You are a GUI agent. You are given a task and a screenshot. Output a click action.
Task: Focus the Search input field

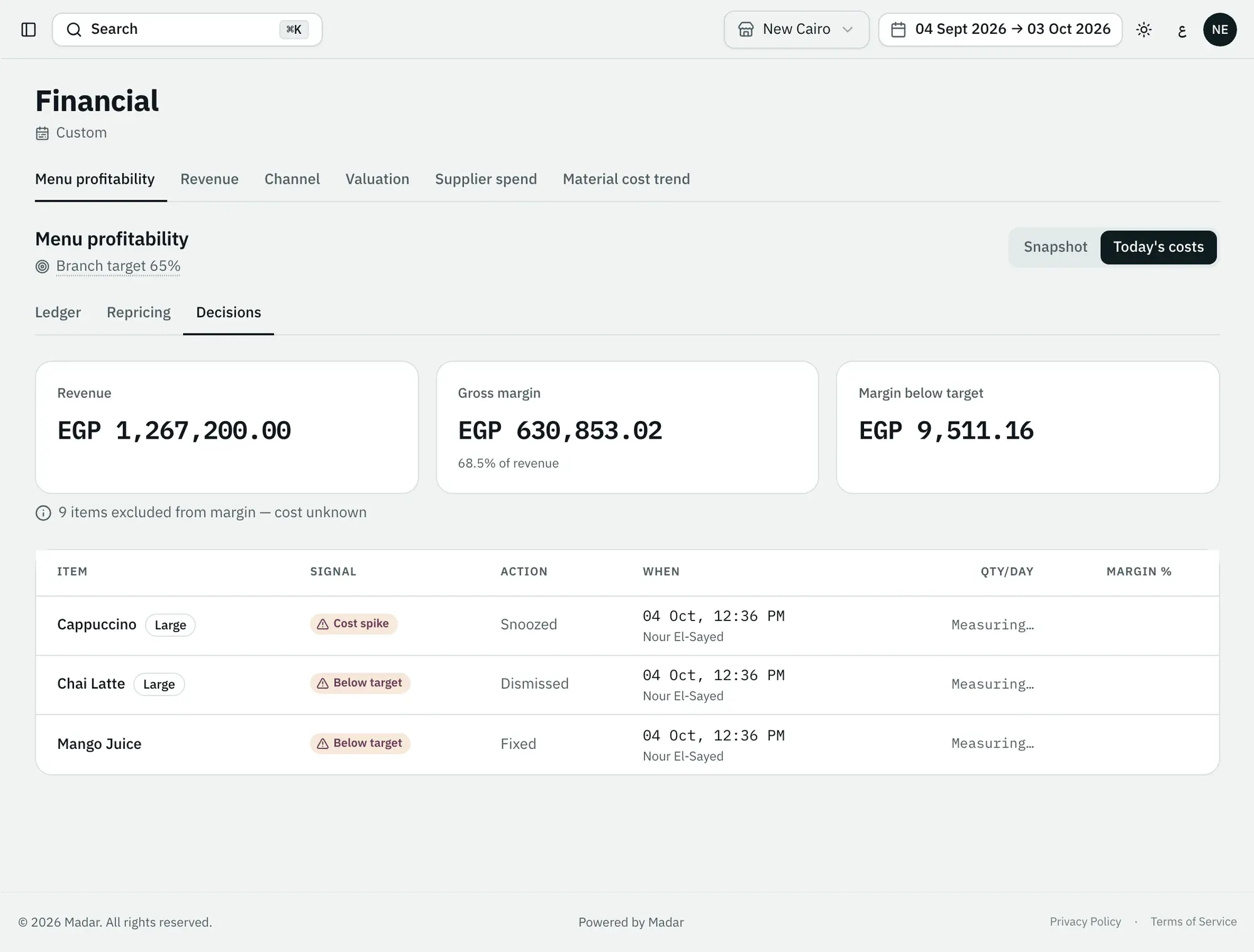click(x=187, y=29)
